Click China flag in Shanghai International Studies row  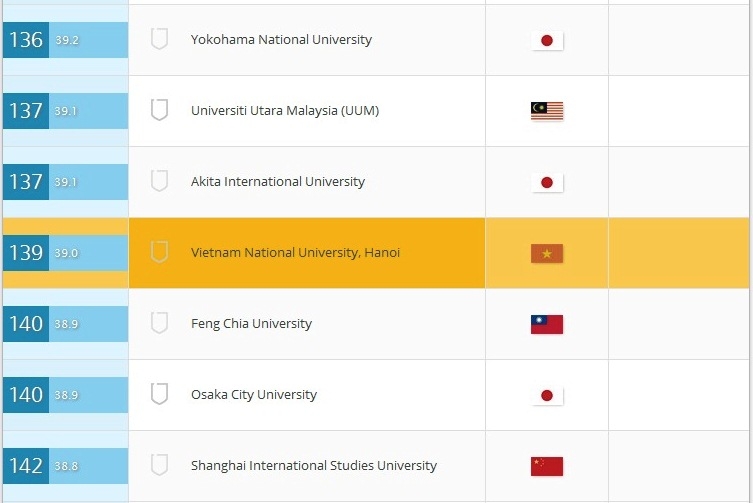pyautogui.click(x=547, y=466)
